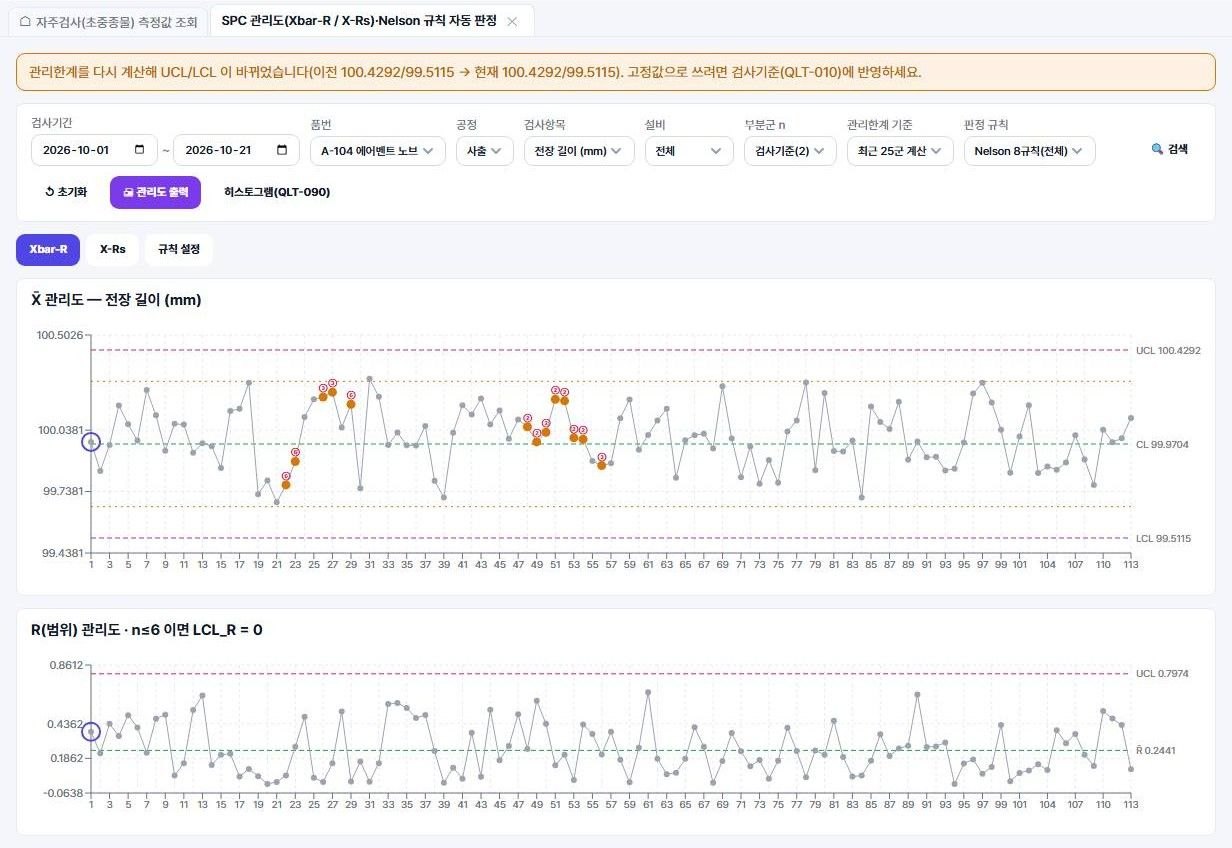The image size is (1232, 848).
Task: Click the orange flagged point at subgroup 29
Action: 351,404
